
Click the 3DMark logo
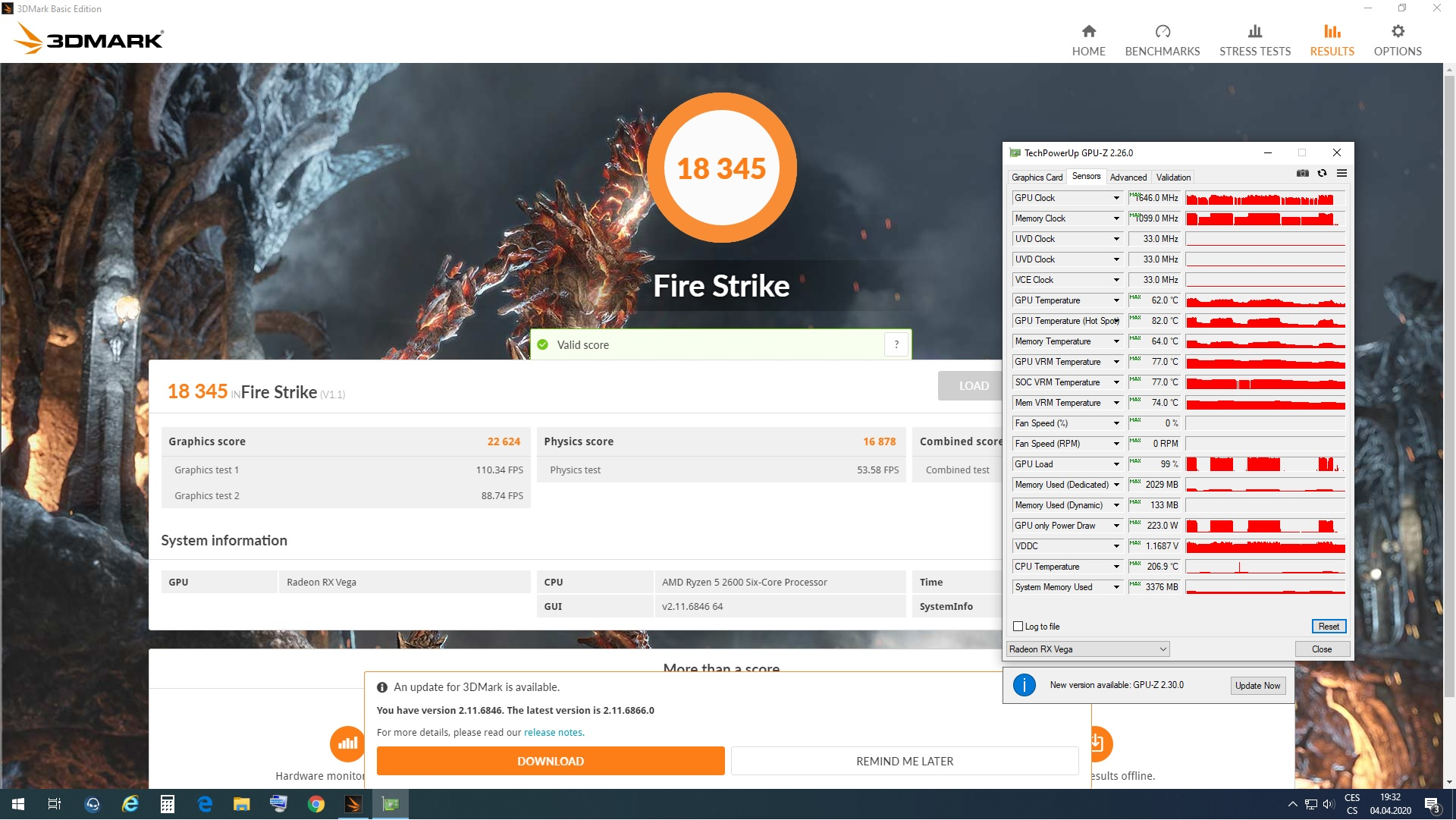[89, 39]
